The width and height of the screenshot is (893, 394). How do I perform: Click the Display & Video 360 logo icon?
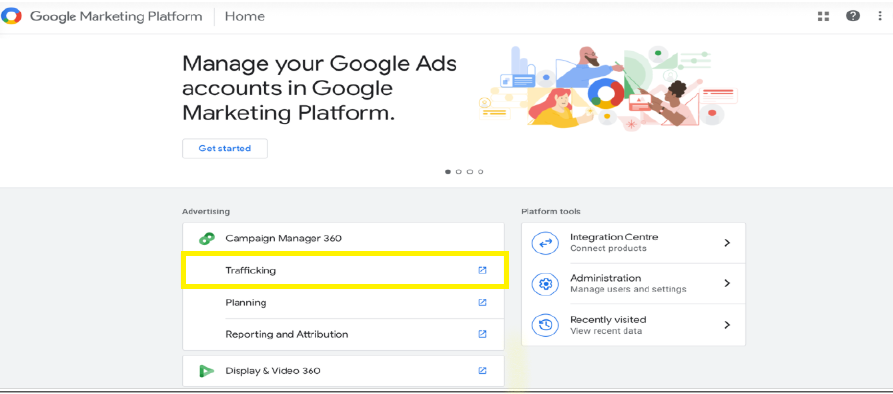pyautogui.click(x=206, y=371)
